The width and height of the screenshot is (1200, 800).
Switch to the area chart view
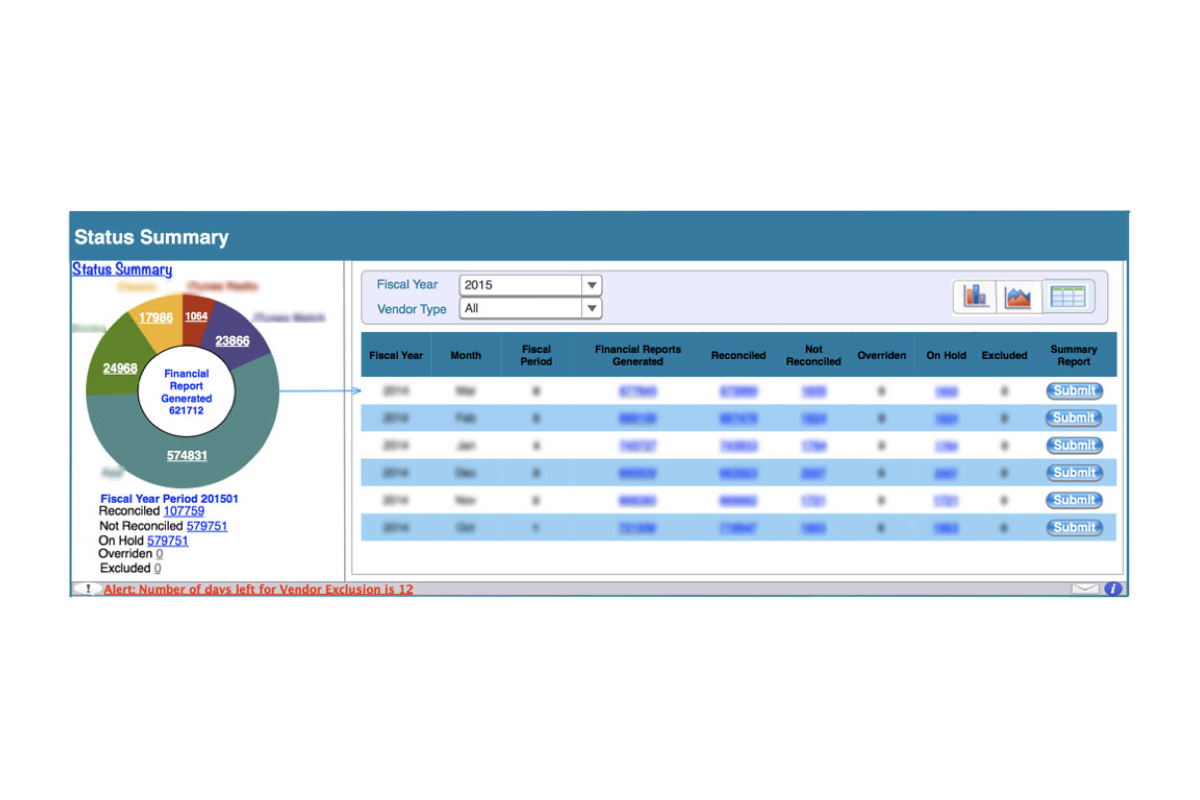[x=1018, y=296]
